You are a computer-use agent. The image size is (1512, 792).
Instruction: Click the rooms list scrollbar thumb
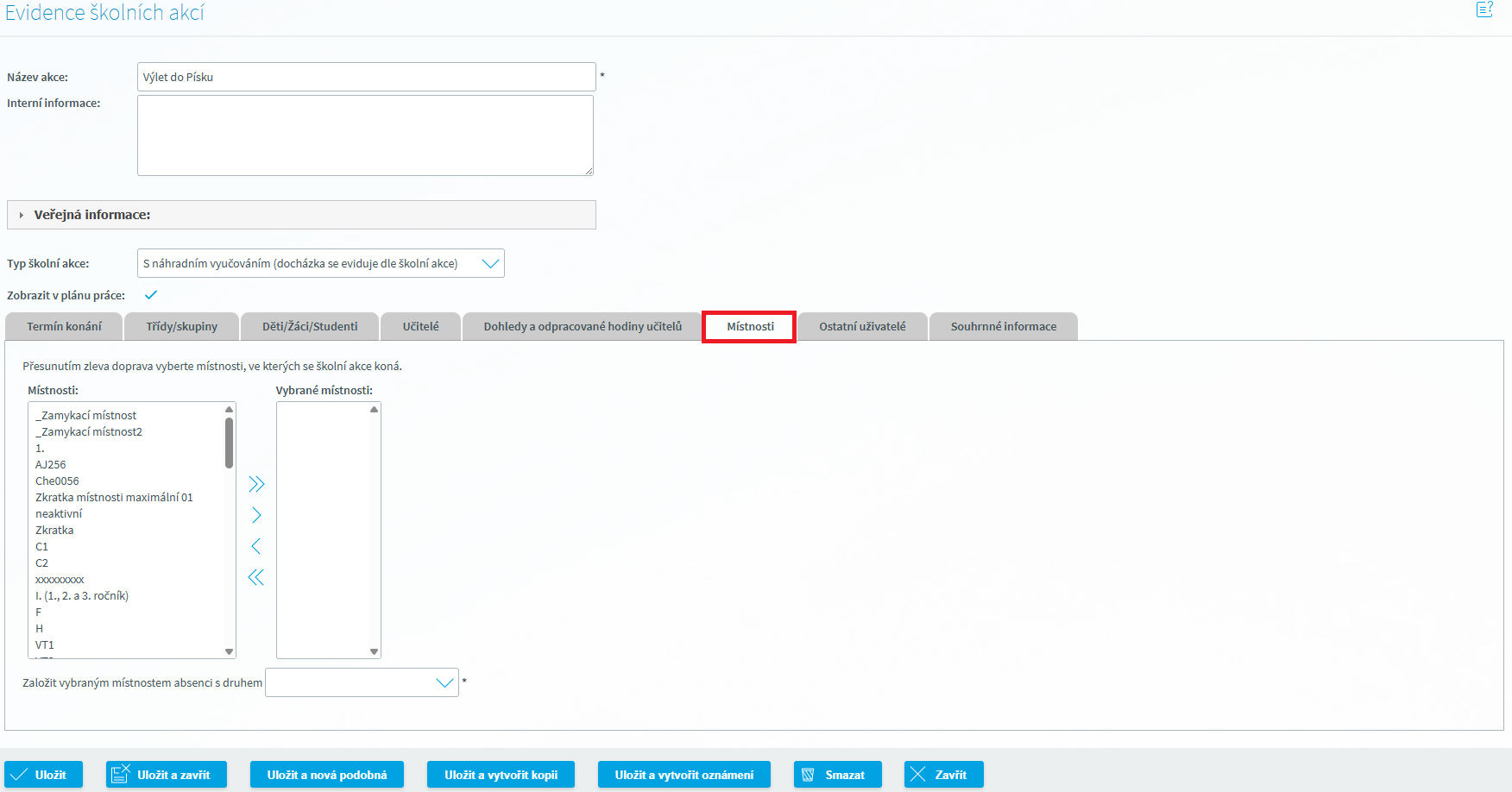(x=229, y=443)
